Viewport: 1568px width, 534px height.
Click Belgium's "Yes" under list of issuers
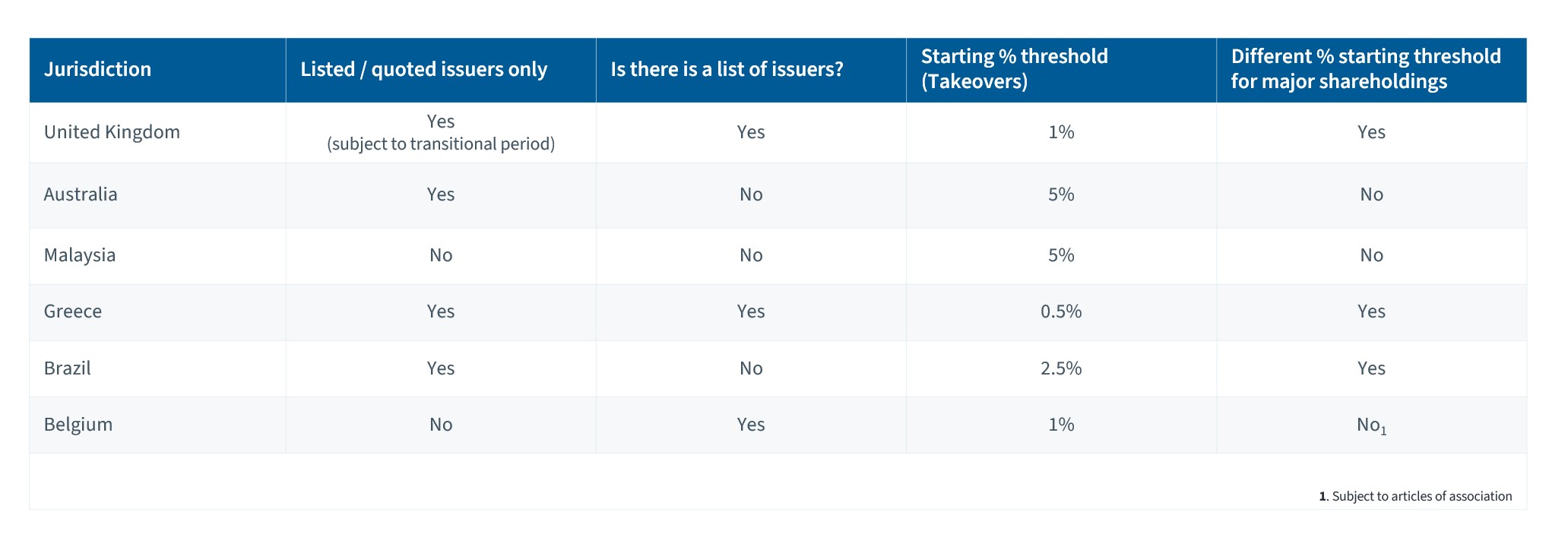751,425
